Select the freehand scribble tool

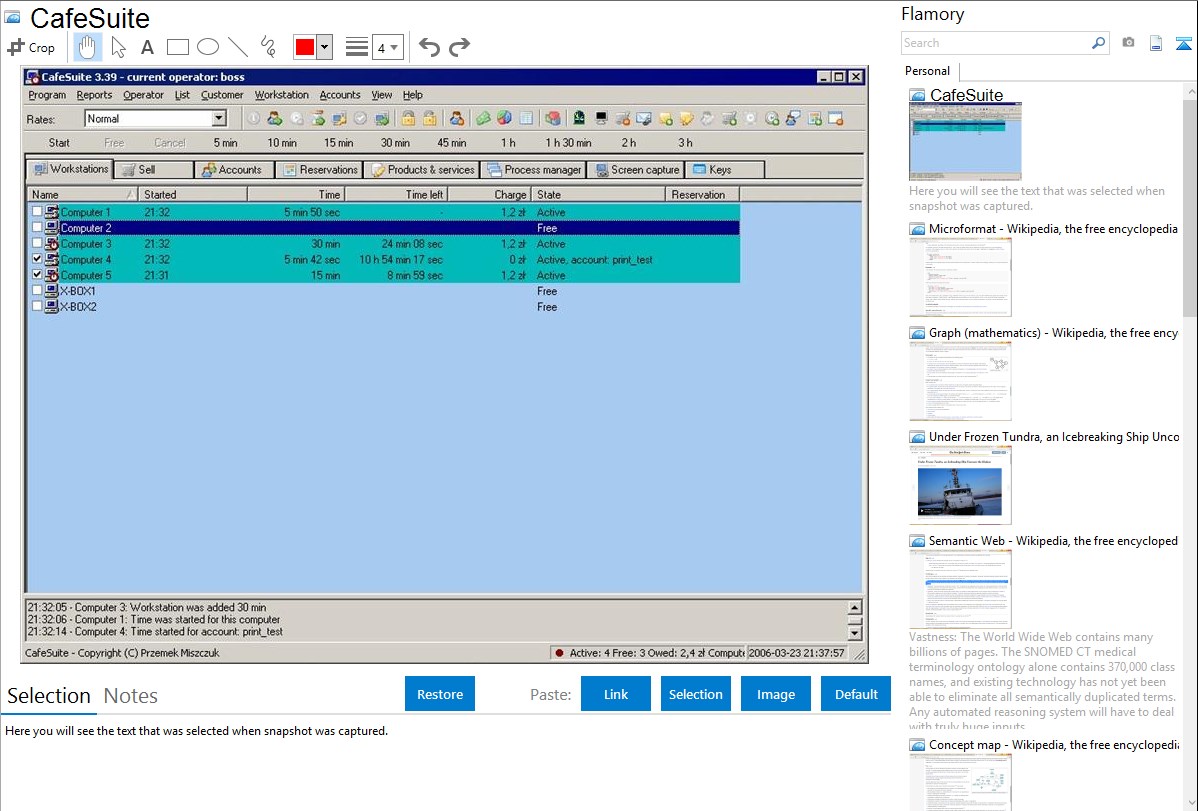click(x=268, y=47)
